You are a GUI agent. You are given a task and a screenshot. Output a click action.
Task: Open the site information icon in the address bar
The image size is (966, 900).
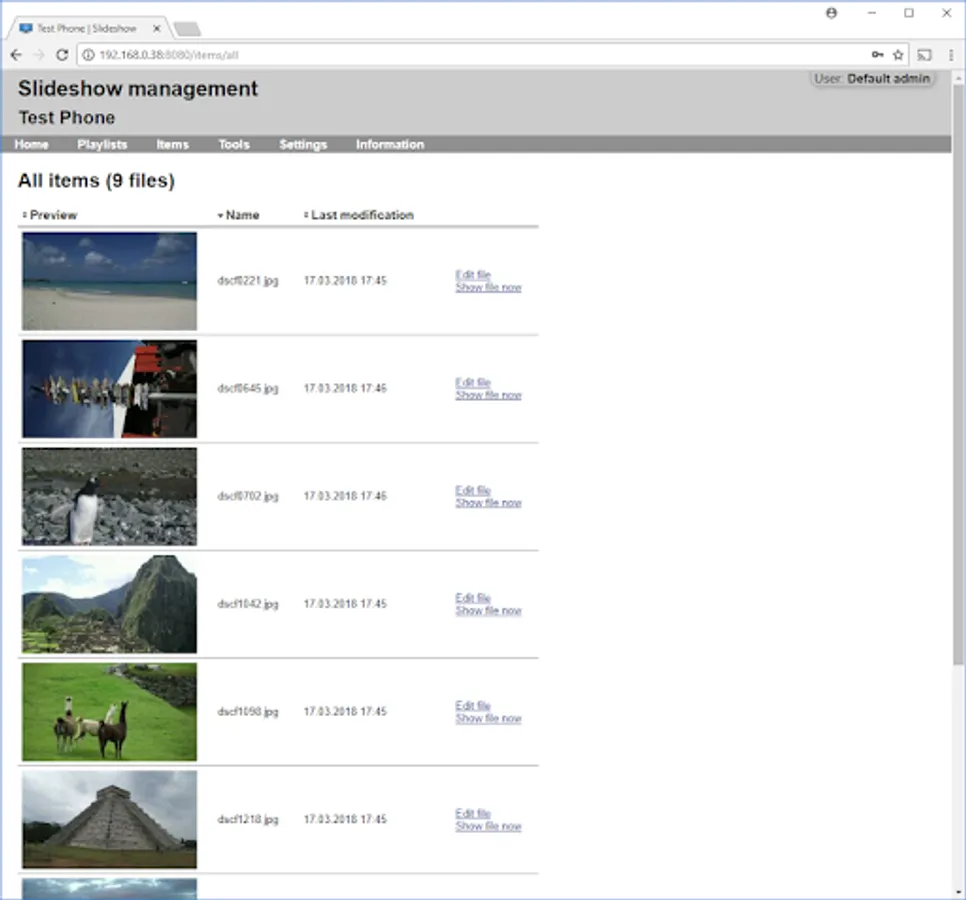pos(89,55)
